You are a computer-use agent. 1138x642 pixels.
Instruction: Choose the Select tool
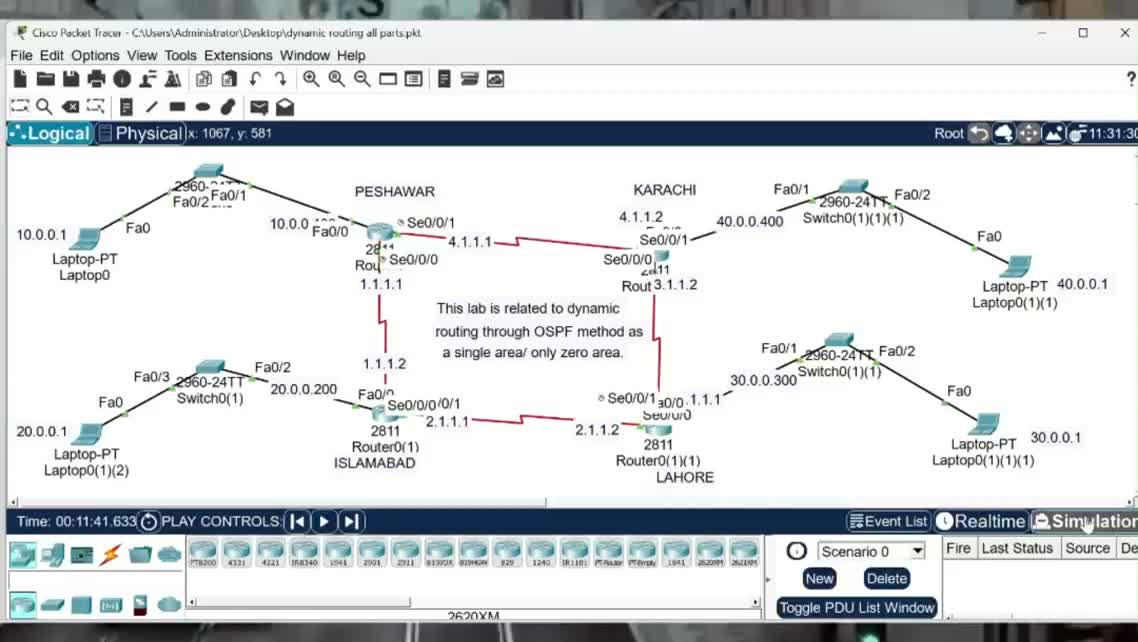tap(20, 107)
